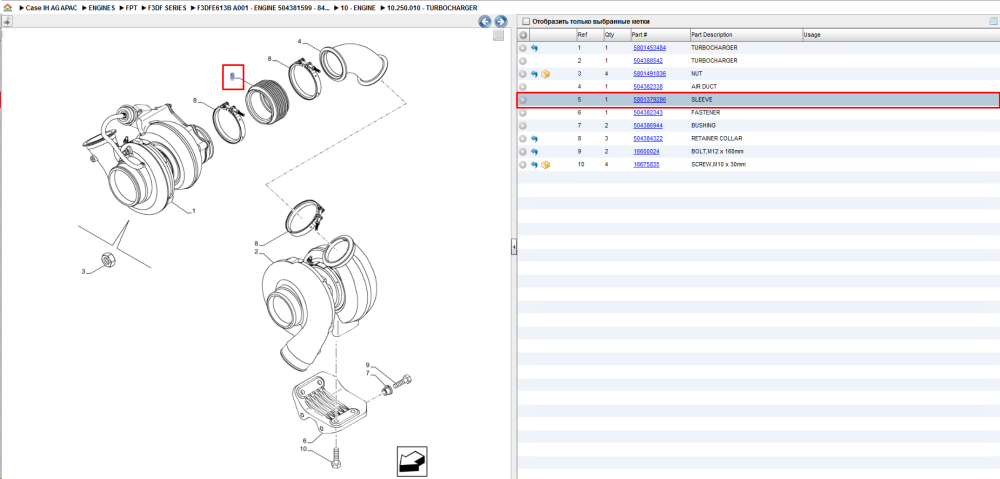Add the NUT row with its plus icon
Image resolution: width=1000 pixels, height=479 pixels.
click(x=523, y=74)
